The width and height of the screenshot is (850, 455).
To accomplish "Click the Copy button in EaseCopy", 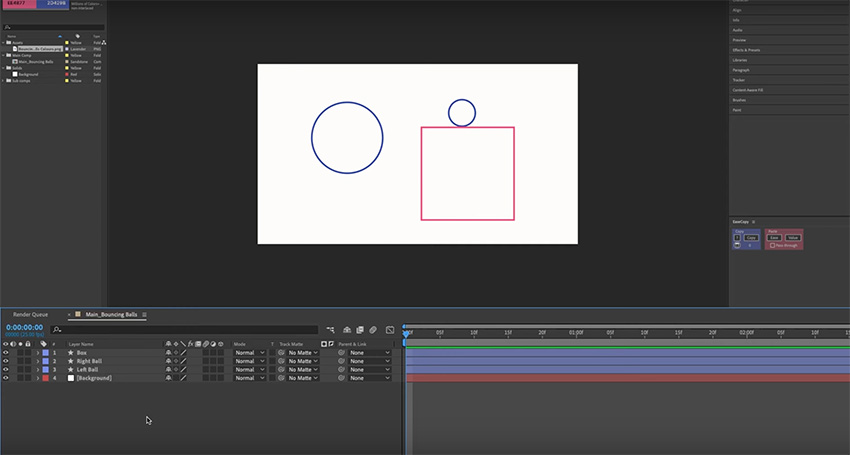I will tap(751, 238).
